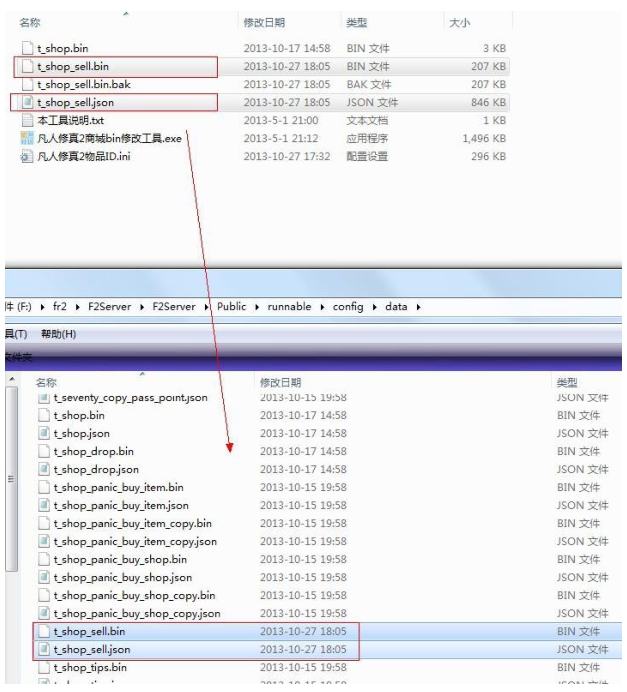
Task: Click t_shop_panic_buy_shop.json file icon
Action: (44, 577)
